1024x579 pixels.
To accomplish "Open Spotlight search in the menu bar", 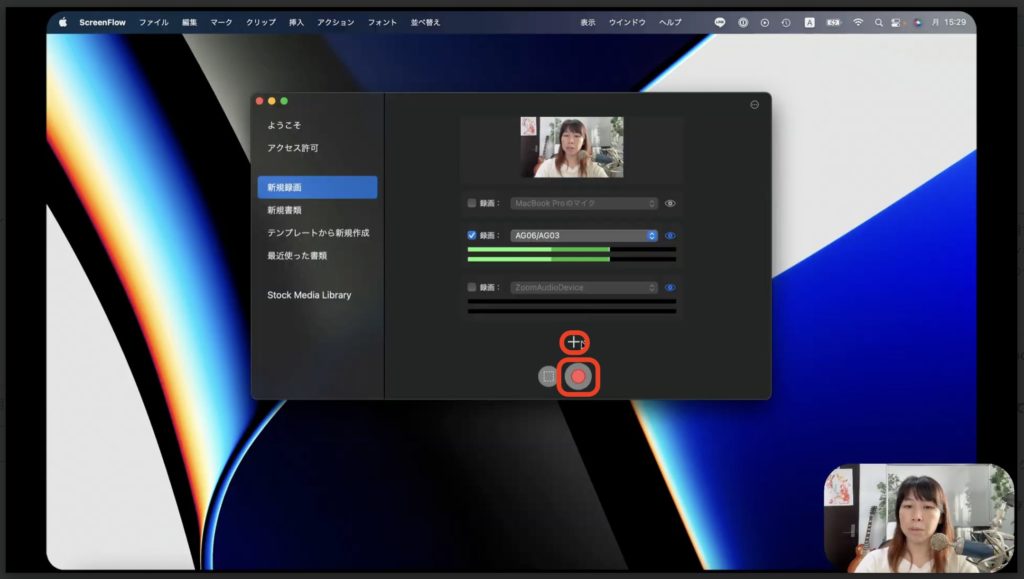I will click(879, 22).
